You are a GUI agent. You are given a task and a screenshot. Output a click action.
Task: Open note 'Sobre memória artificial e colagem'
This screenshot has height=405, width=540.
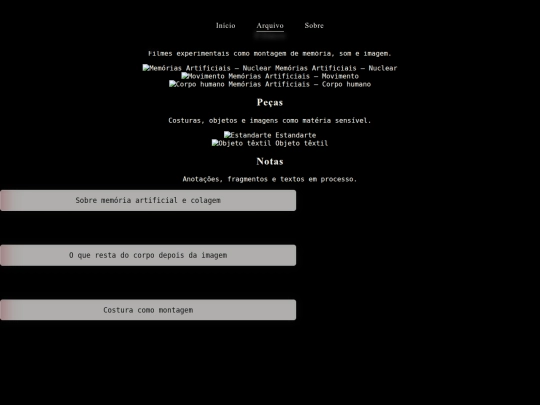(x=148, y=200)
